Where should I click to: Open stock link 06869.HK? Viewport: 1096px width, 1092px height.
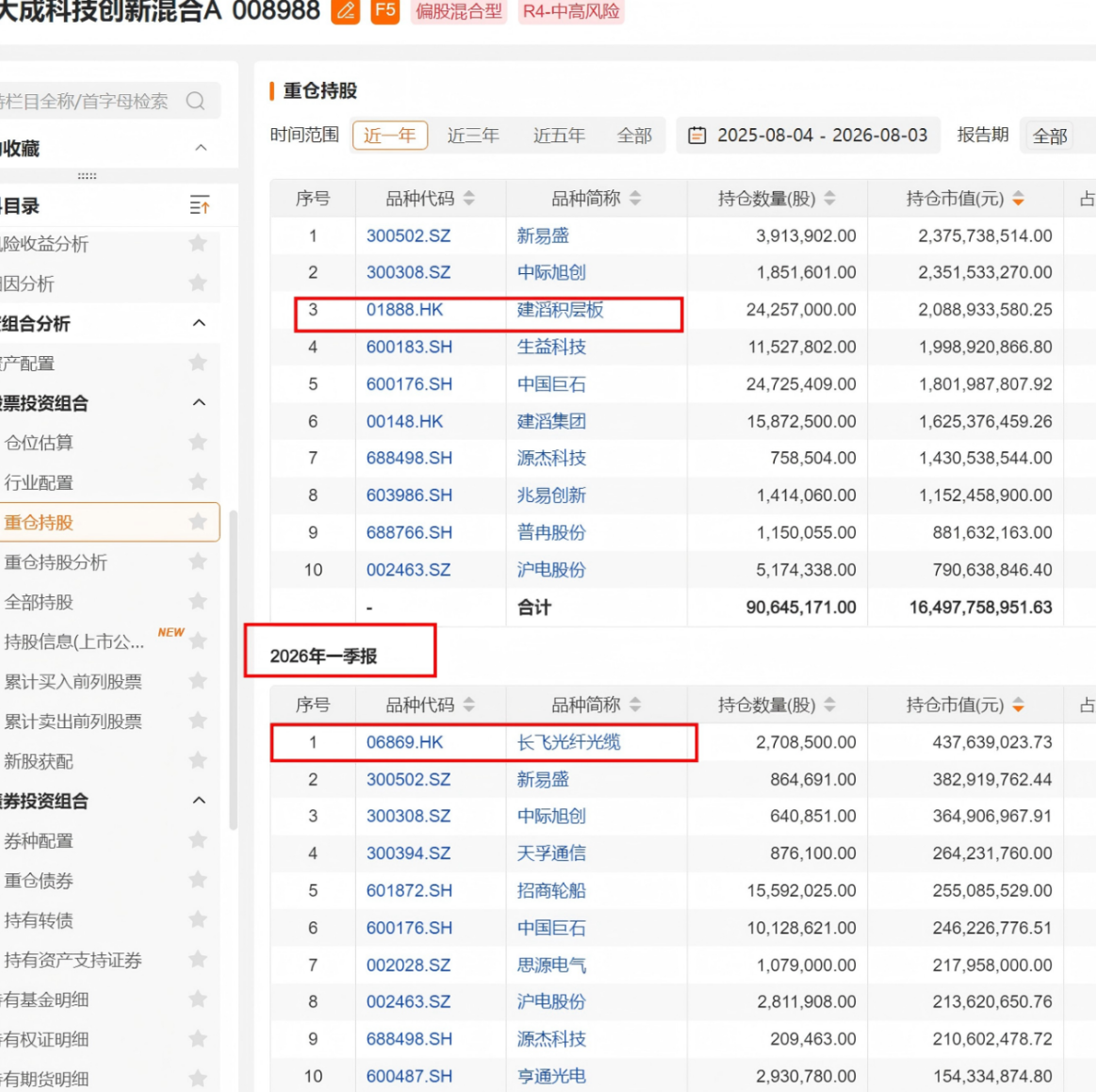click(x=404, y=742)
